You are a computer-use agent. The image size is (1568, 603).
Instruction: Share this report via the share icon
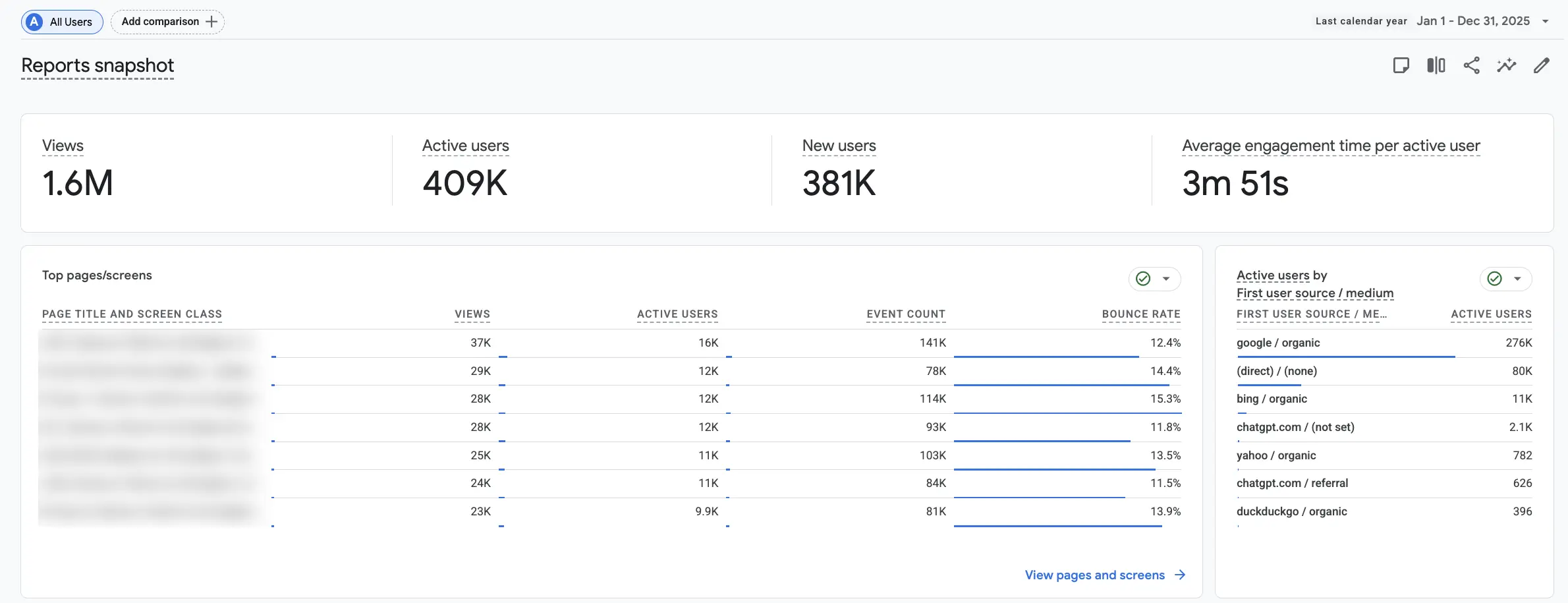[x=1471, y=65]
